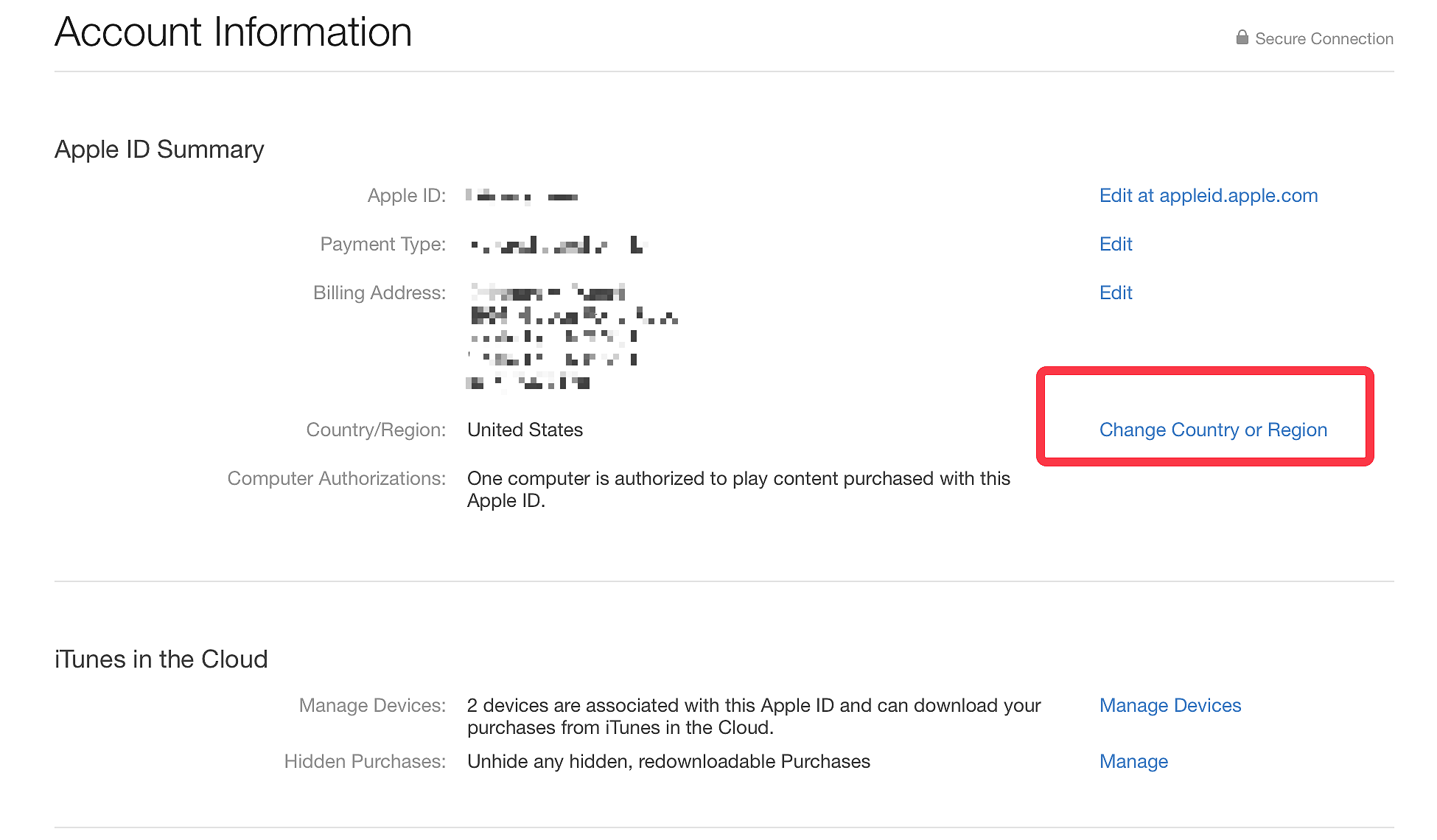Open Edit at appleid.apple.com link

[x=1208, y=195]
